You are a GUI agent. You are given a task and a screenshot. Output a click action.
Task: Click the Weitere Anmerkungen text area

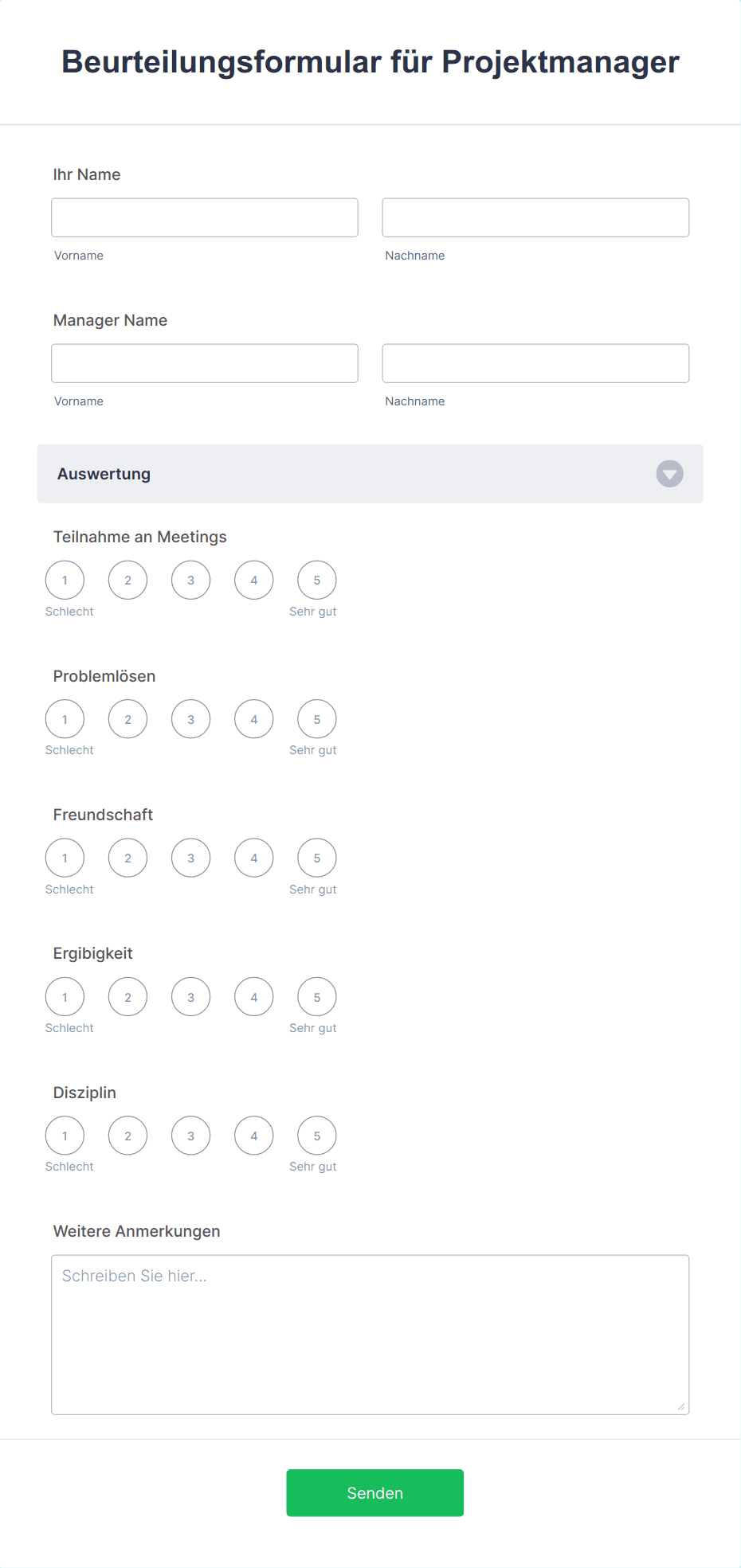(x=370, y=1335)
